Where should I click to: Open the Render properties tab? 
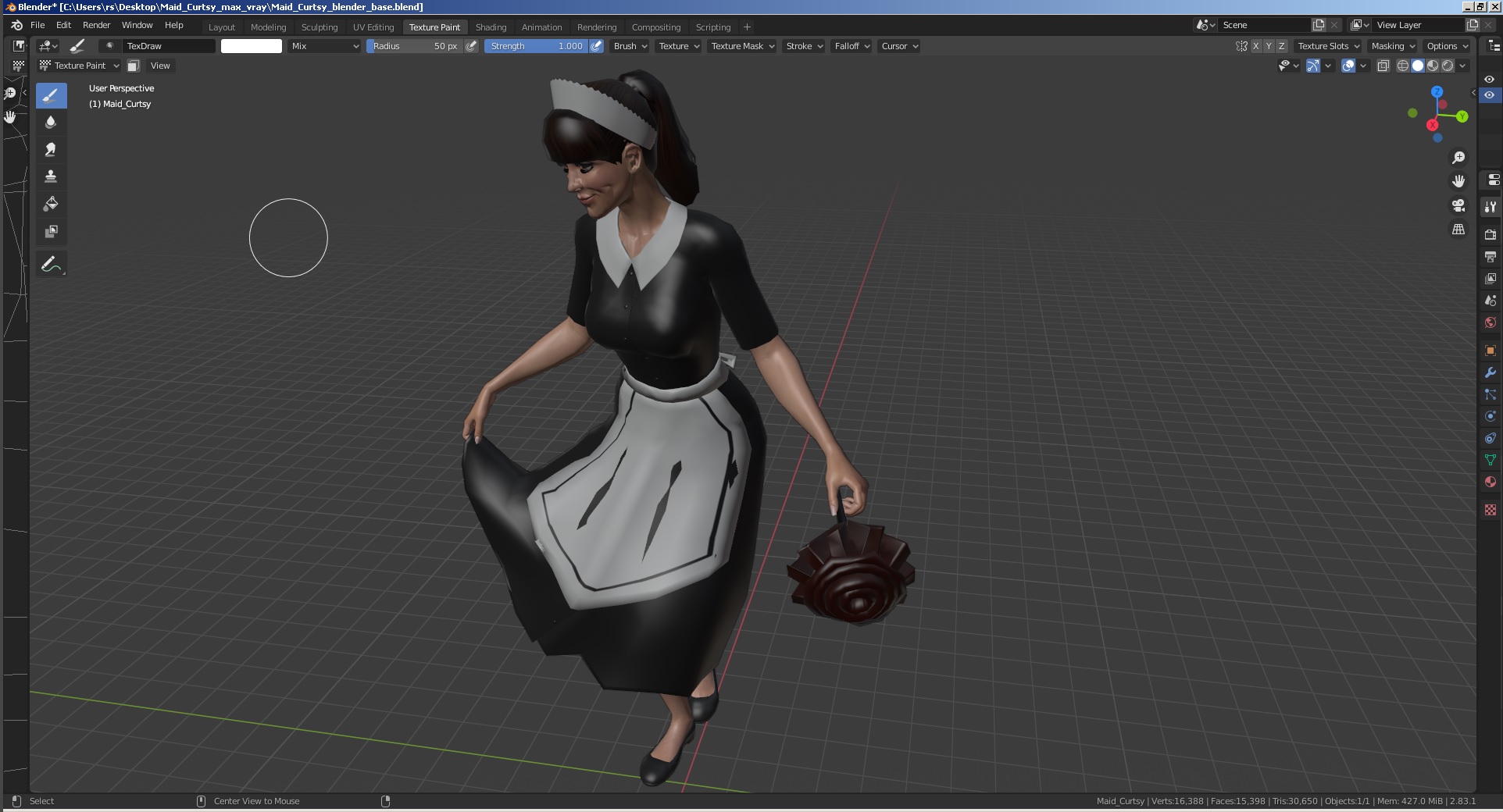tap(1491, 234)
